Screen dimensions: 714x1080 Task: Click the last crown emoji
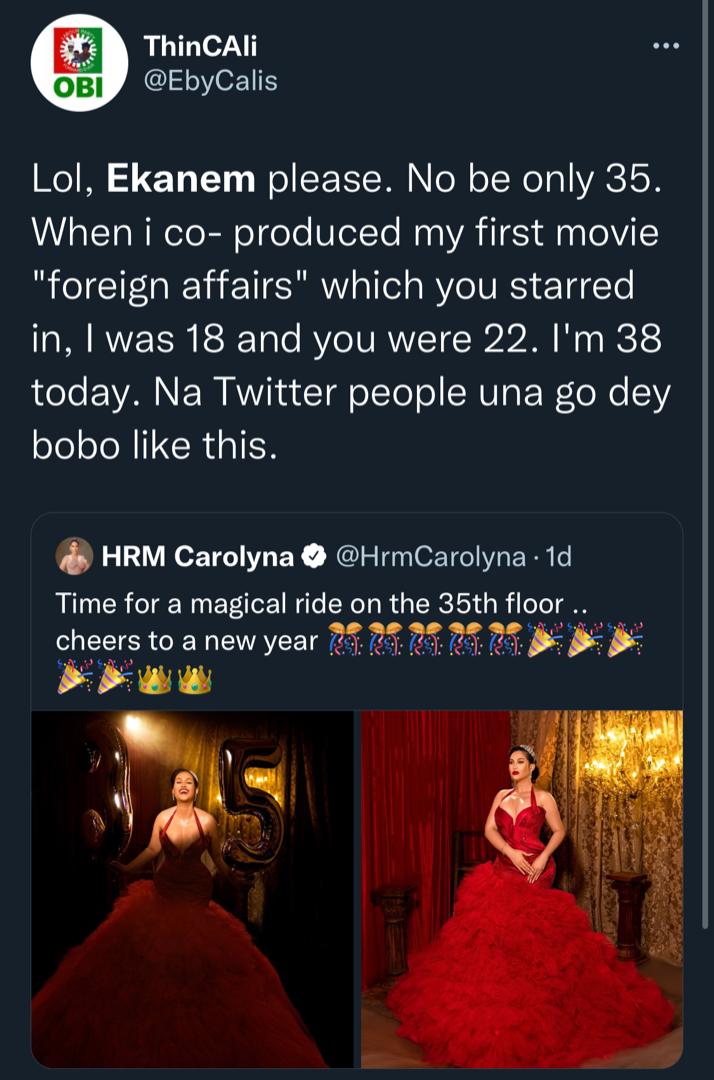[x=195, y=679]
